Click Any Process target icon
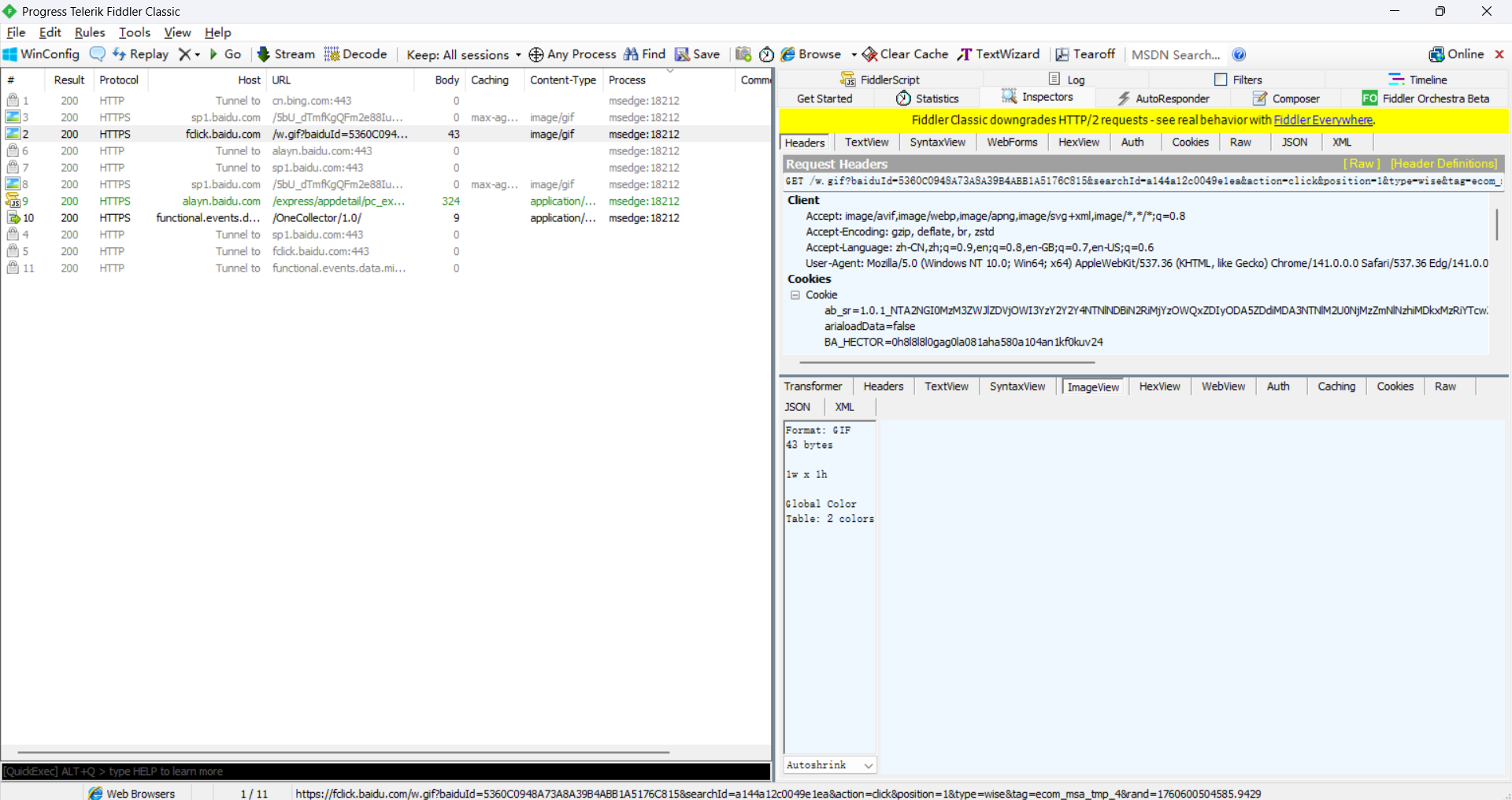This screenshot has height=800, width=1512. 536,54
